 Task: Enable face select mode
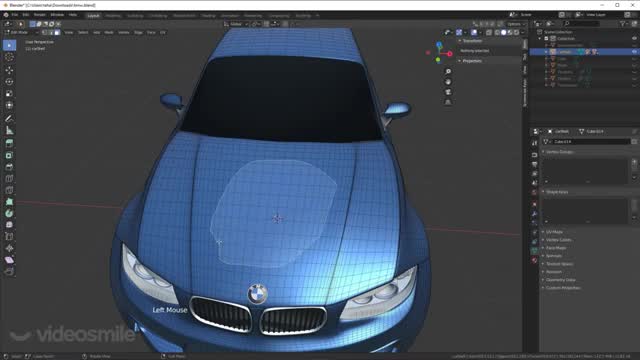click(57, 32)
